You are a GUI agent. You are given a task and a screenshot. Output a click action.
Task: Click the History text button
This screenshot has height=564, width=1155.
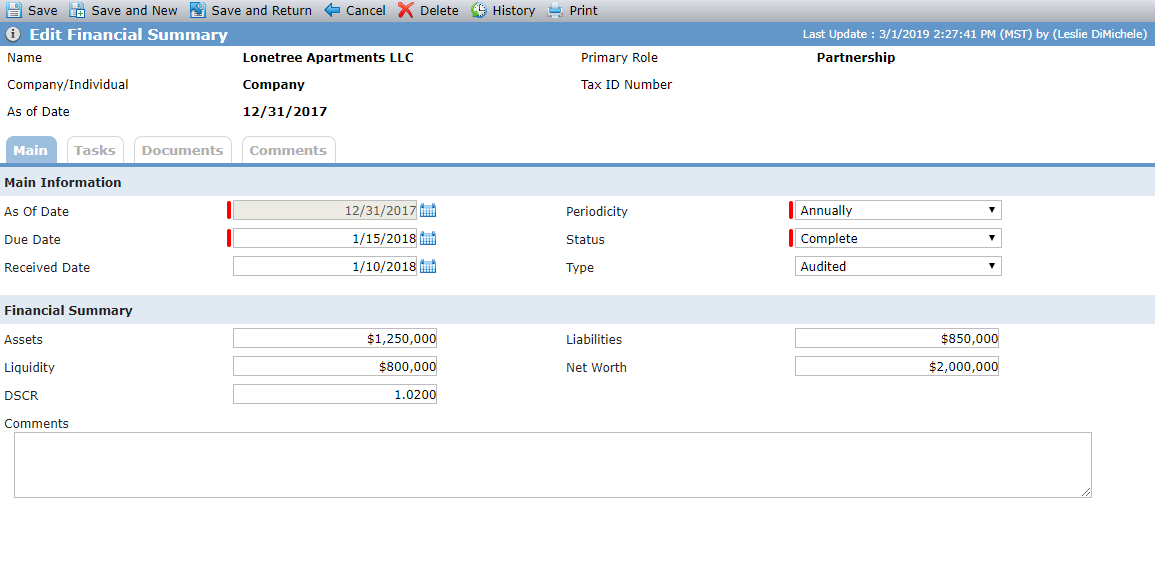(x=513, y=10)
